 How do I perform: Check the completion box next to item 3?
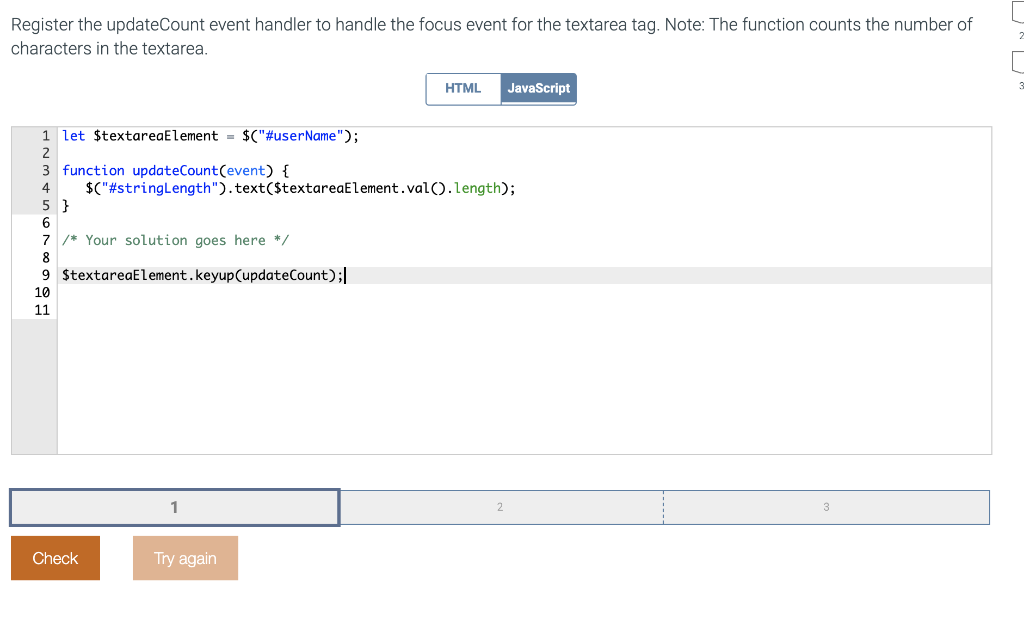click(1018, 62)
